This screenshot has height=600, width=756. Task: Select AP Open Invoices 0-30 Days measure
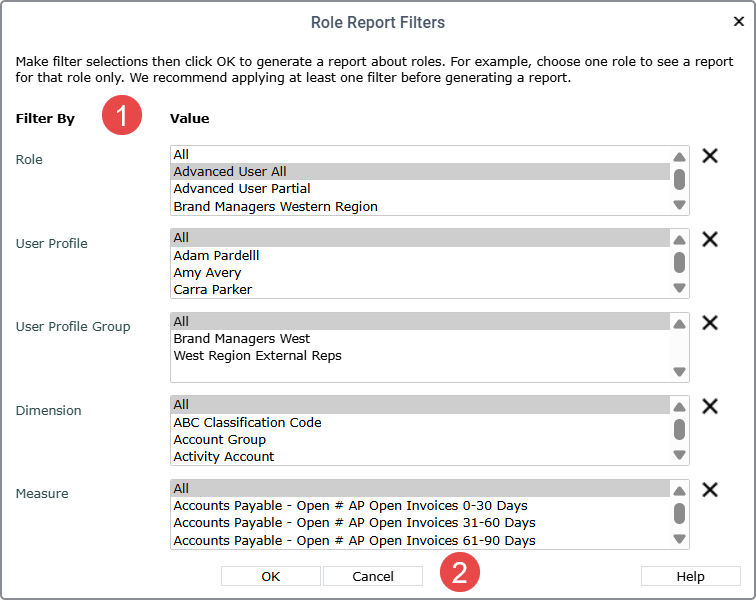coord(420,505)
